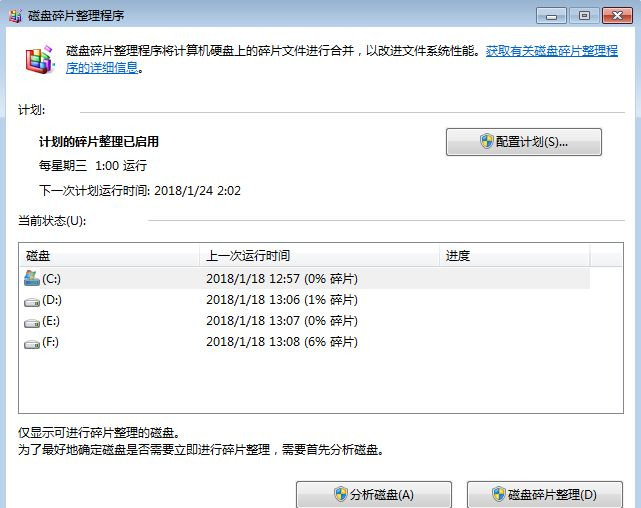Click text 计划的碎片整理已启用
Image resolution: width=641 pixels, height=508 pixels.
coord(99,142)
